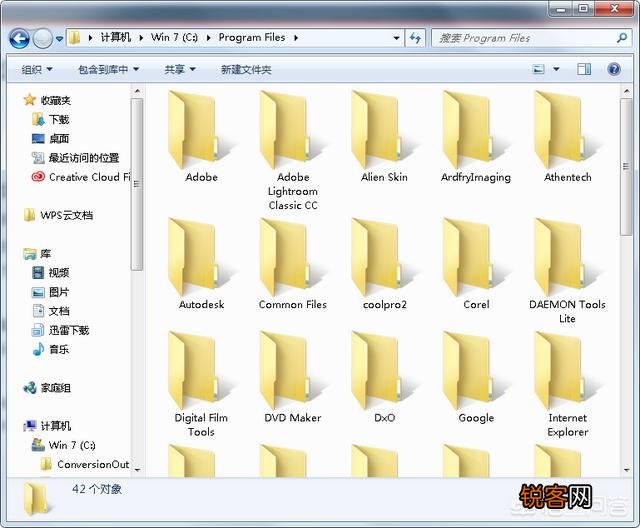Select the Internet Explorer folder
The image size is (640, 528).
[567, 384]
